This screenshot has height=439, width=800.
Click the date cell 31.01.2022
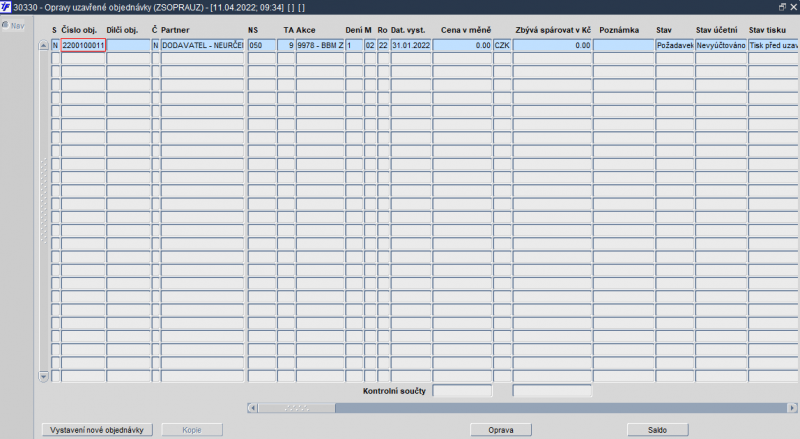[411, 45]
